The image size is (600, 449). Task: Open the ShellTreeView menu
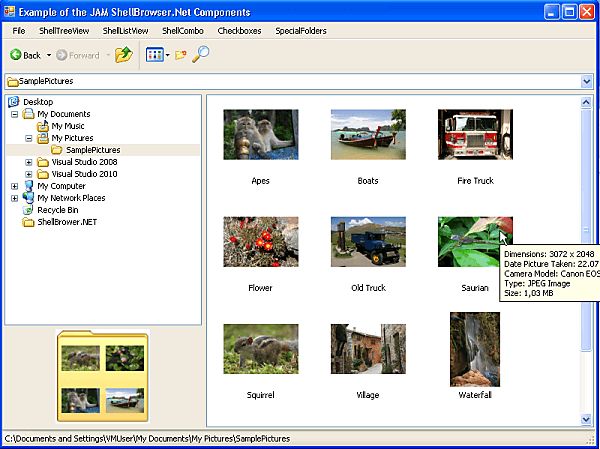(x=64, y=31)
